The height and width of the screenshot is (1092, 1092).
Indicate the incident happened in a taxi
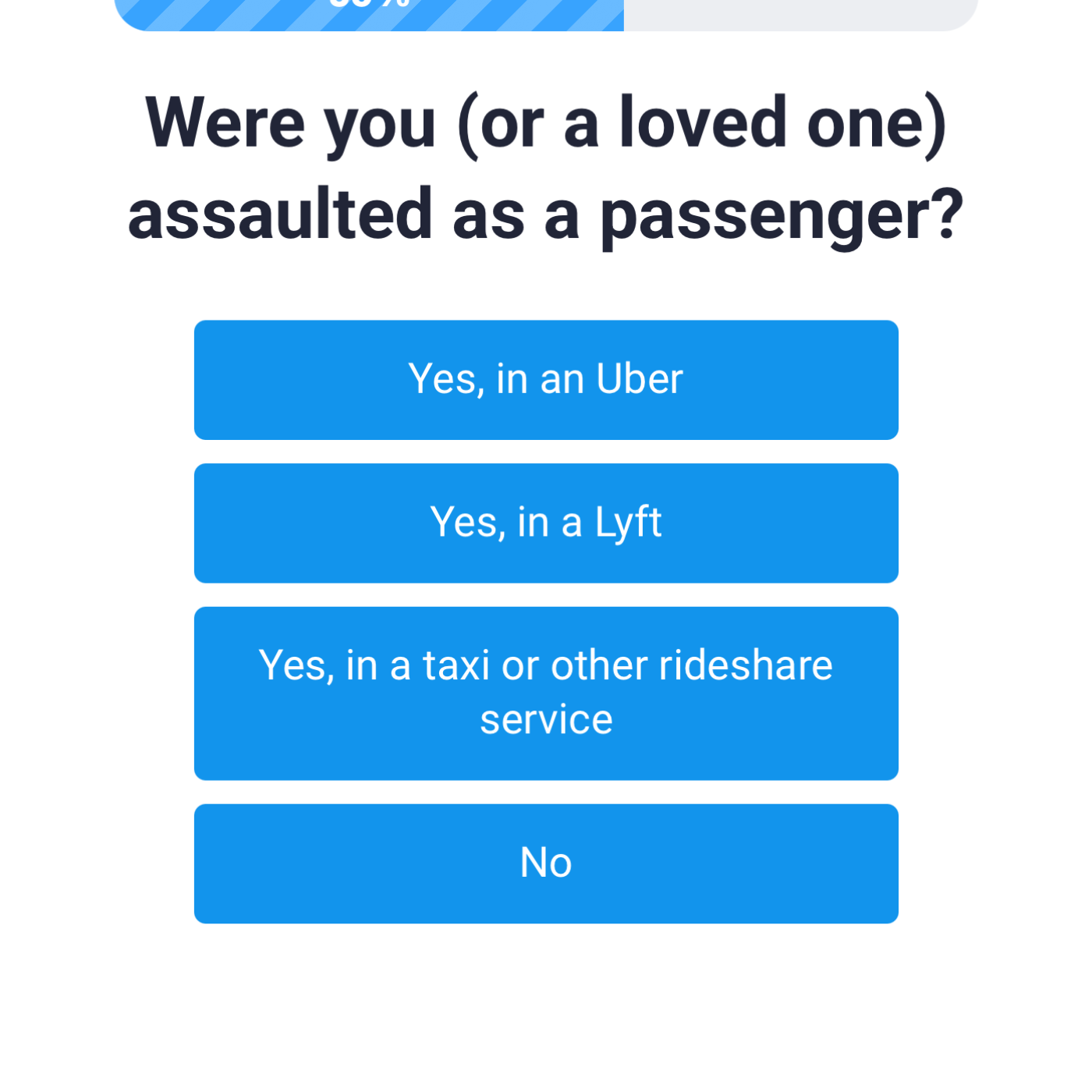point(546,693)
